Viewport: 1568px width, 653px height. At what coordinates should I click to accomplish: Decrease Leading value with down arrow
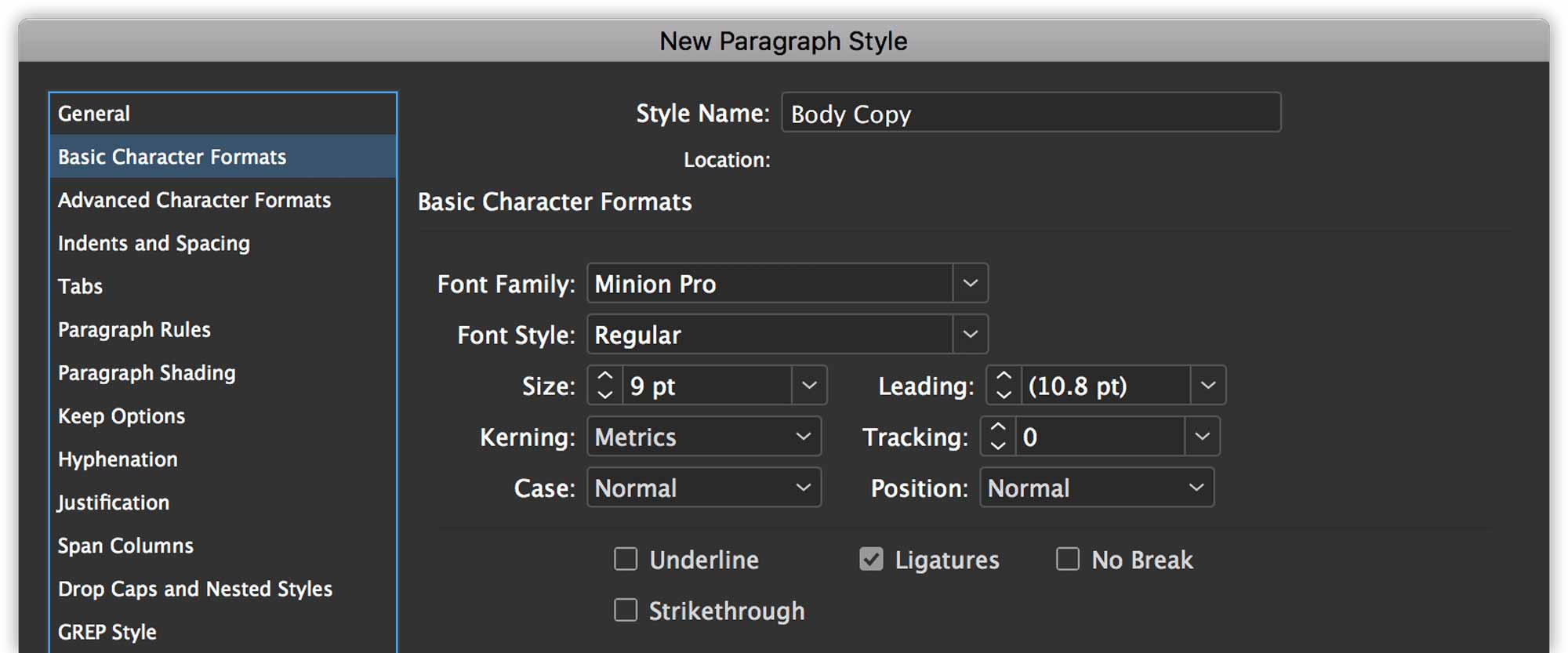click(1004, 394)
